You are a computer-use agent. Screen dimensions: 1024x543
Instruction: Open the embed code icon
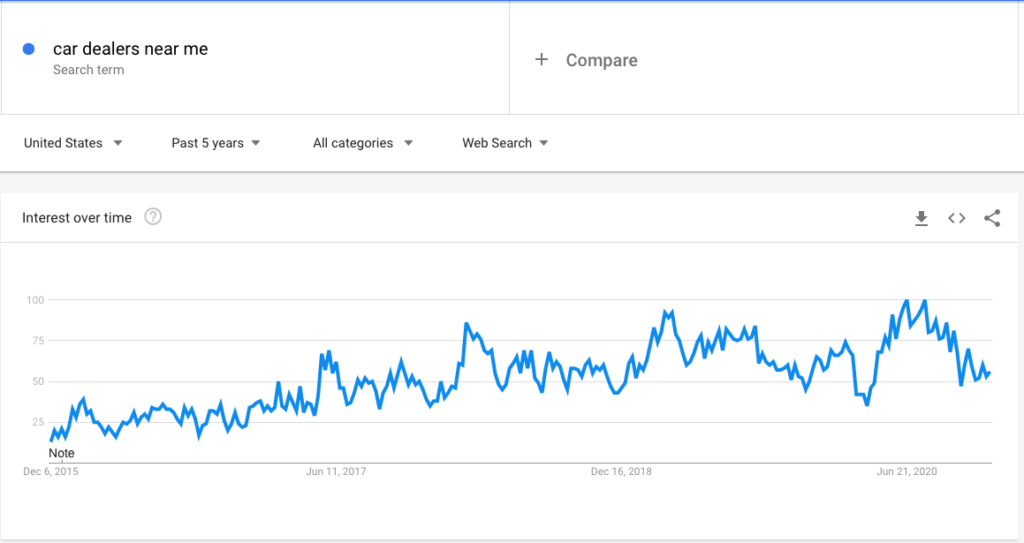click(x=957, y=218)
